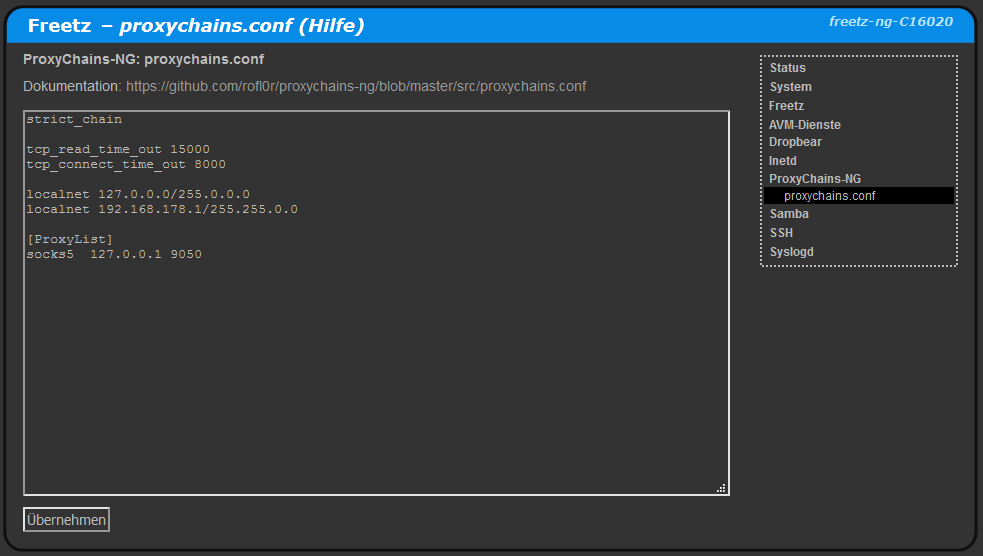Screen dimensions: 983x556
Task: Go to the SSH menu item
Action: tap(781, 233)
